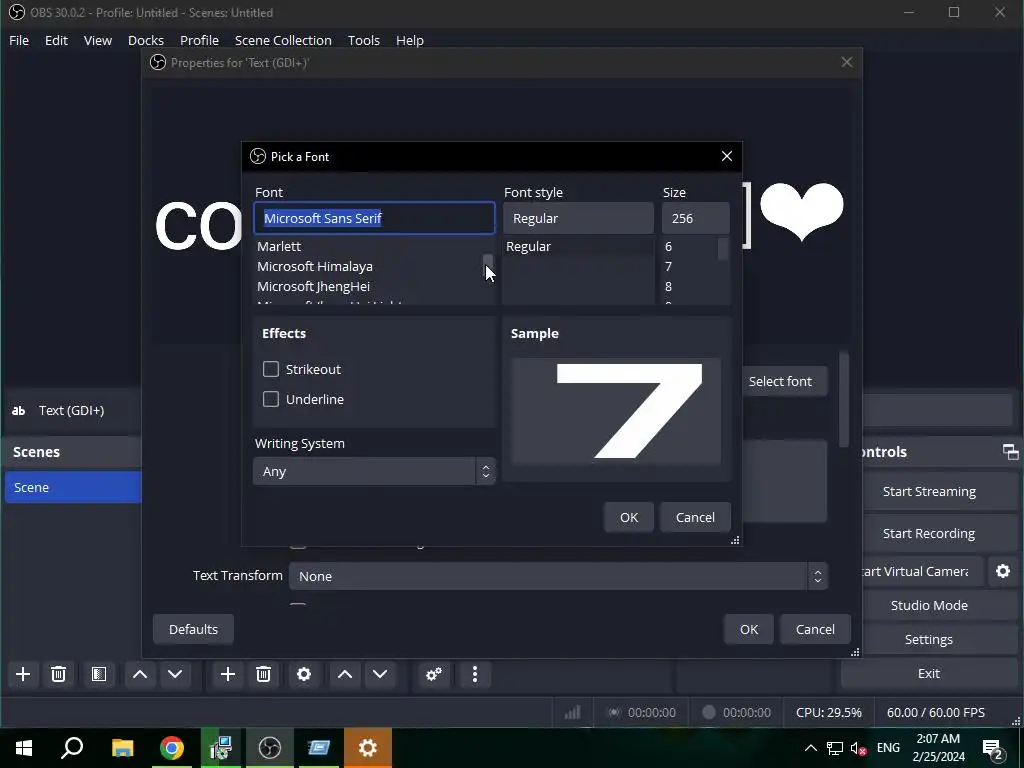Move source up with arrow icon
The width and height of the screenshot is (1024, 768).
(345, 674)
